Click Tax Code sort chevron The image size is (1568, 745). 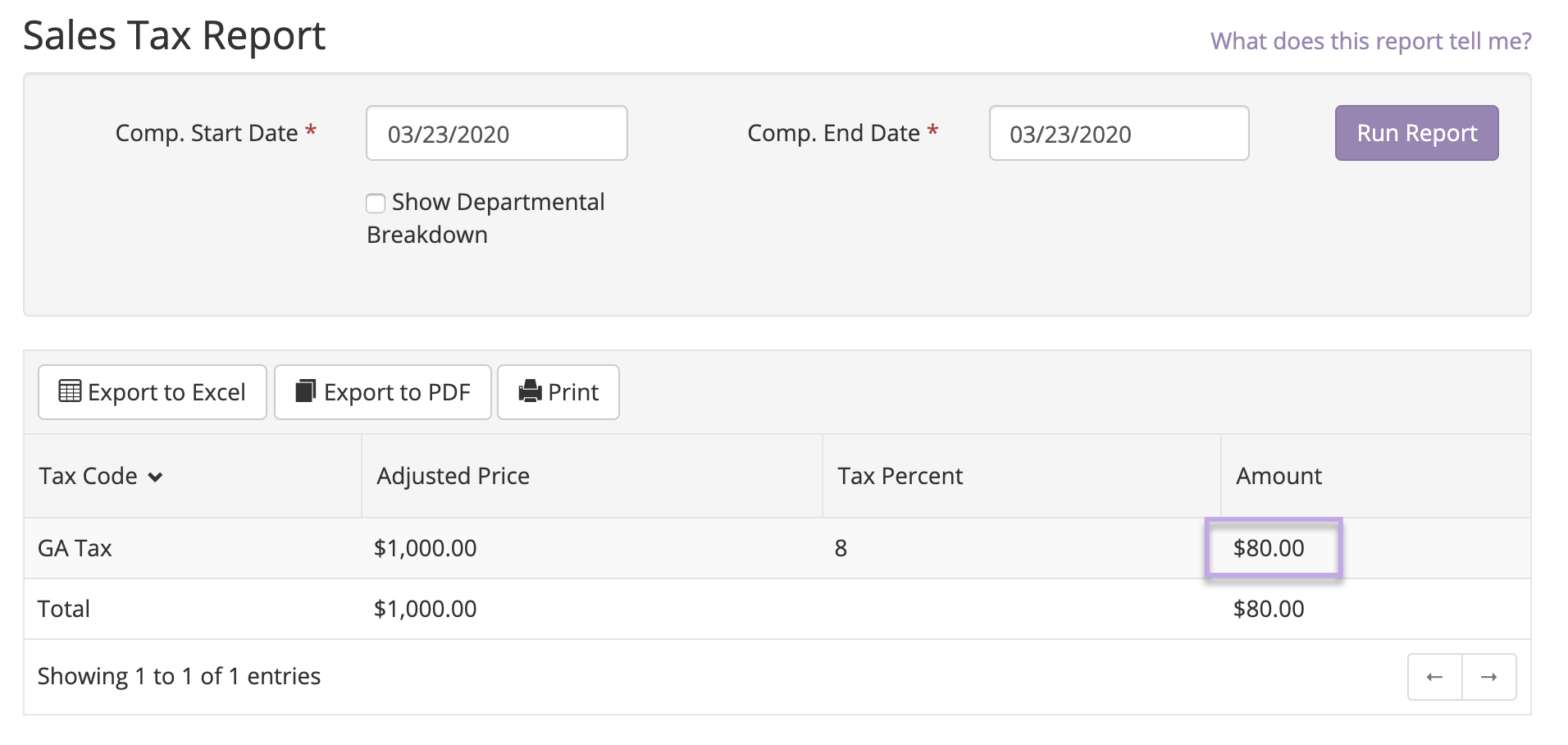155,477
